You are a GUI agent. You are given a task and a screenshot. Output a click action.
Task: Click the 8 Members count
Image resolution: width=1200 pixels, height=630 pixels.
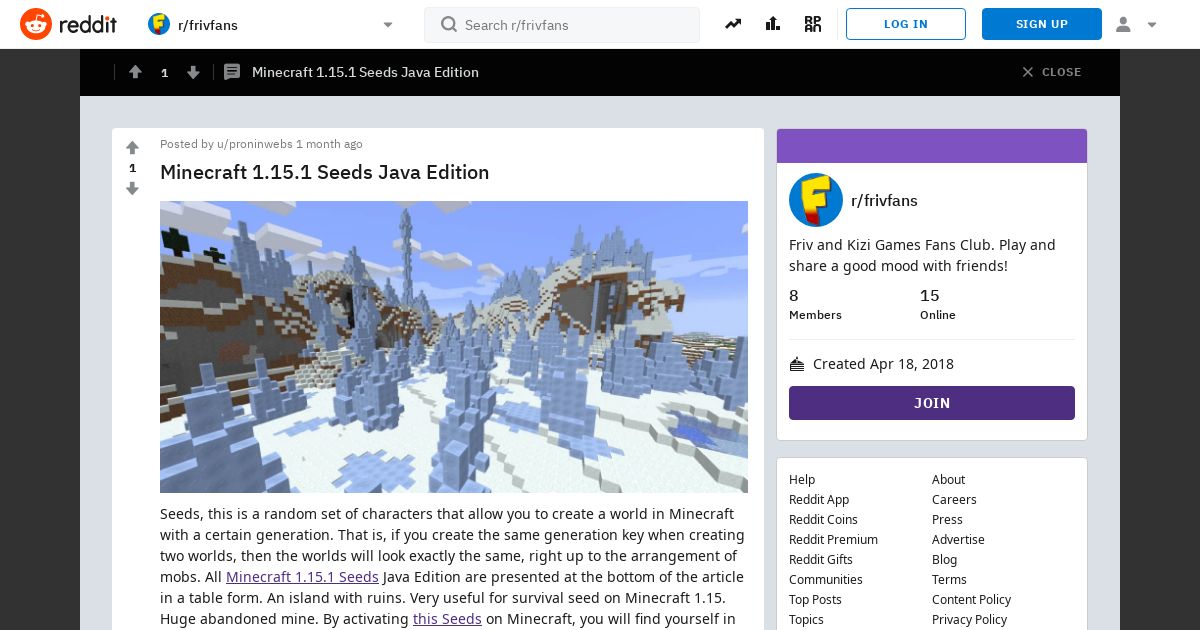[x=815, y=304]
